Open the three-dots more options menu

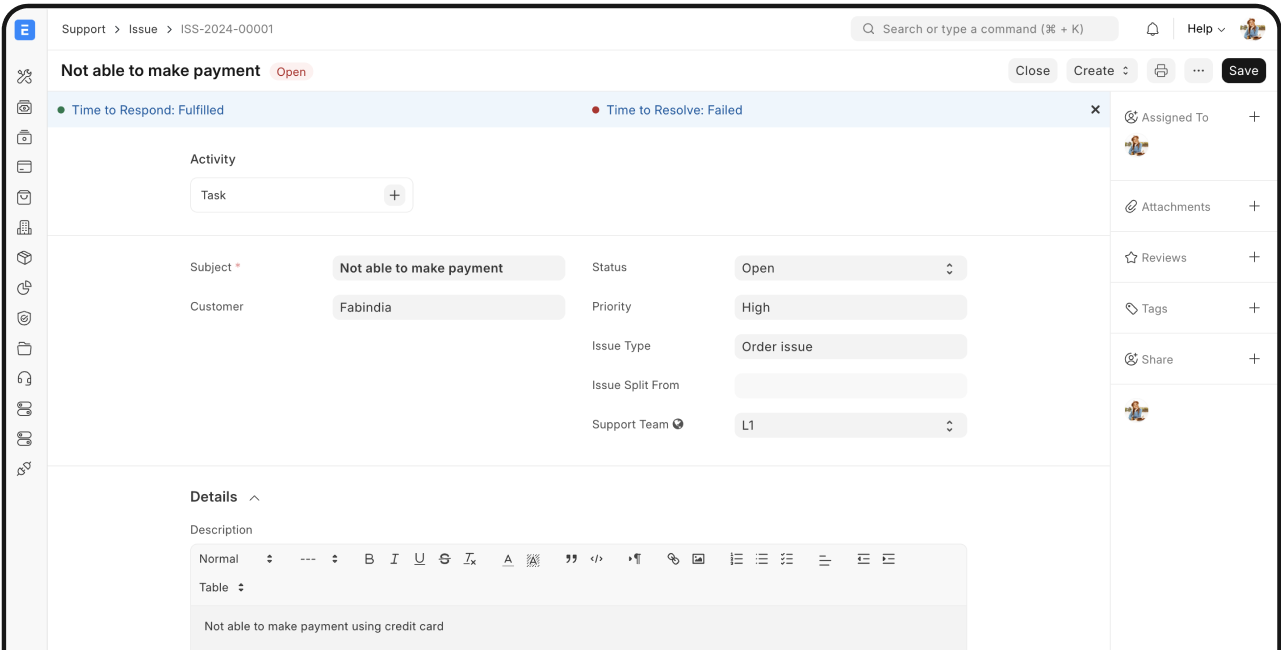(x=1198, y=71)
